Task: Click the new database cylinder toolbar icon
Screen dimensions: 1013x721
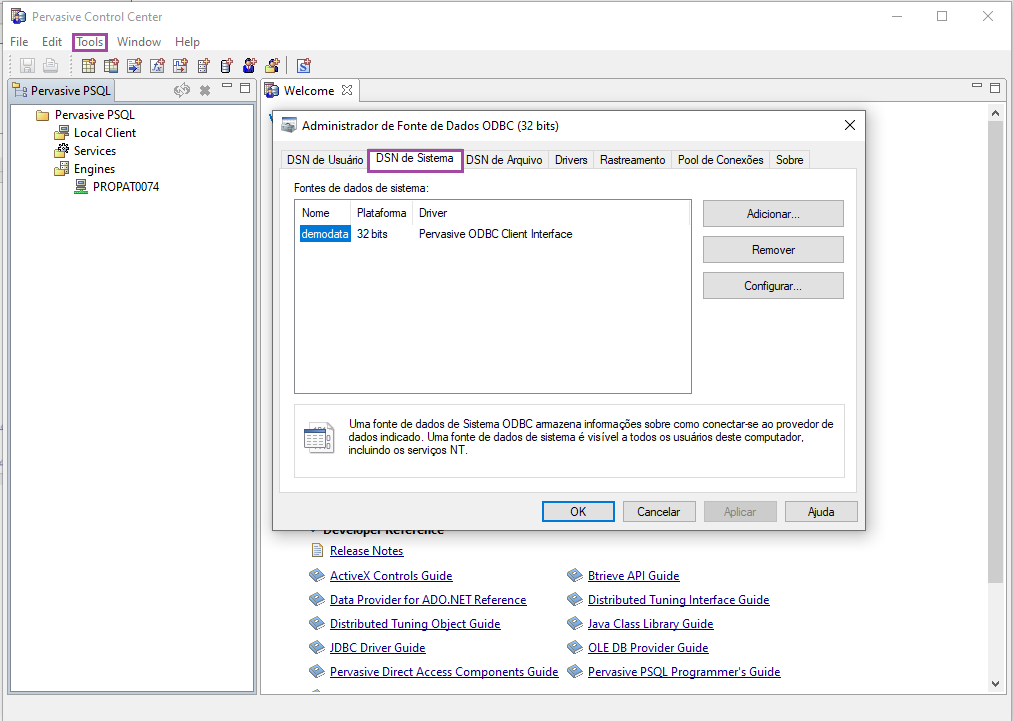Action: click(x=226, y=65)
